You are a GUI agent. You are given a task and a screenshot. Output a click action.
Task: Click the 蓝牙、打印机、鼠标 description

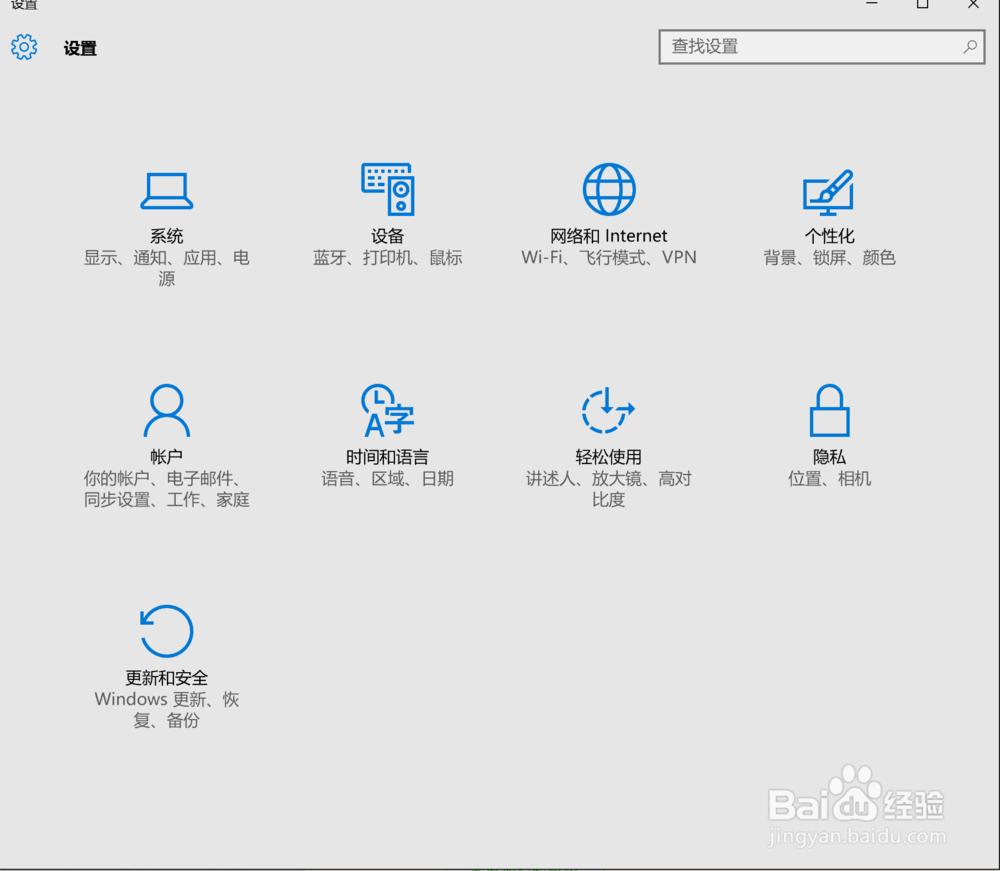[x=387, y=258]
